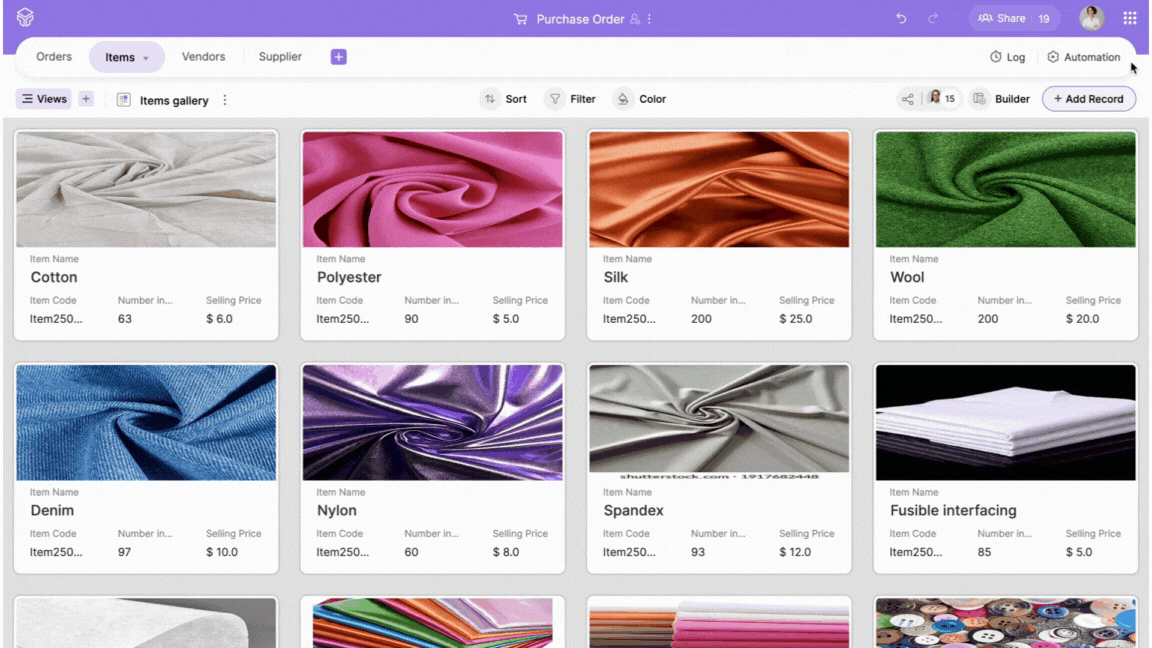Image resolution: width=1152 pixels, height=648 pixels.
Task: Open the user profile avatar
Action: click(1092, 18)
